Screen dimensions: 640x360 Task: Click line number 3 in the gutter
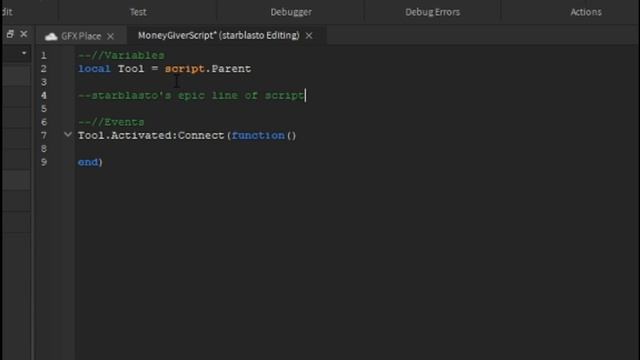coord(44,82)
